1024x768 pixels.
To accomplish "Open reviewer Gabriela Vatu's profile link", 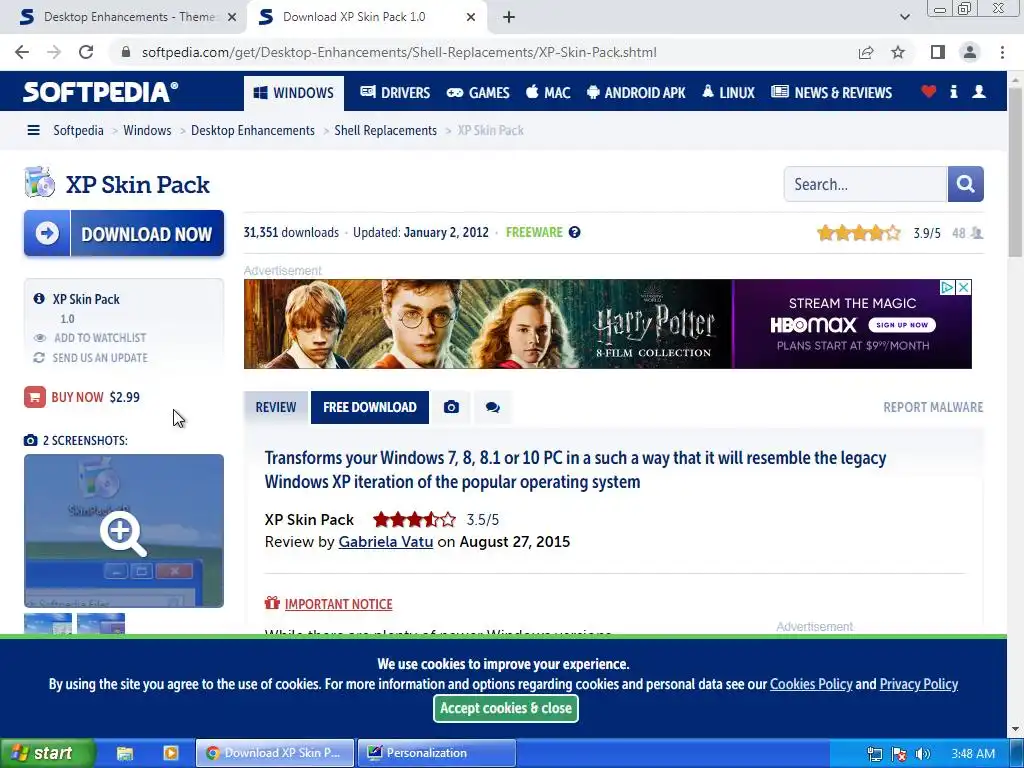I will click(x=385, y=542).
